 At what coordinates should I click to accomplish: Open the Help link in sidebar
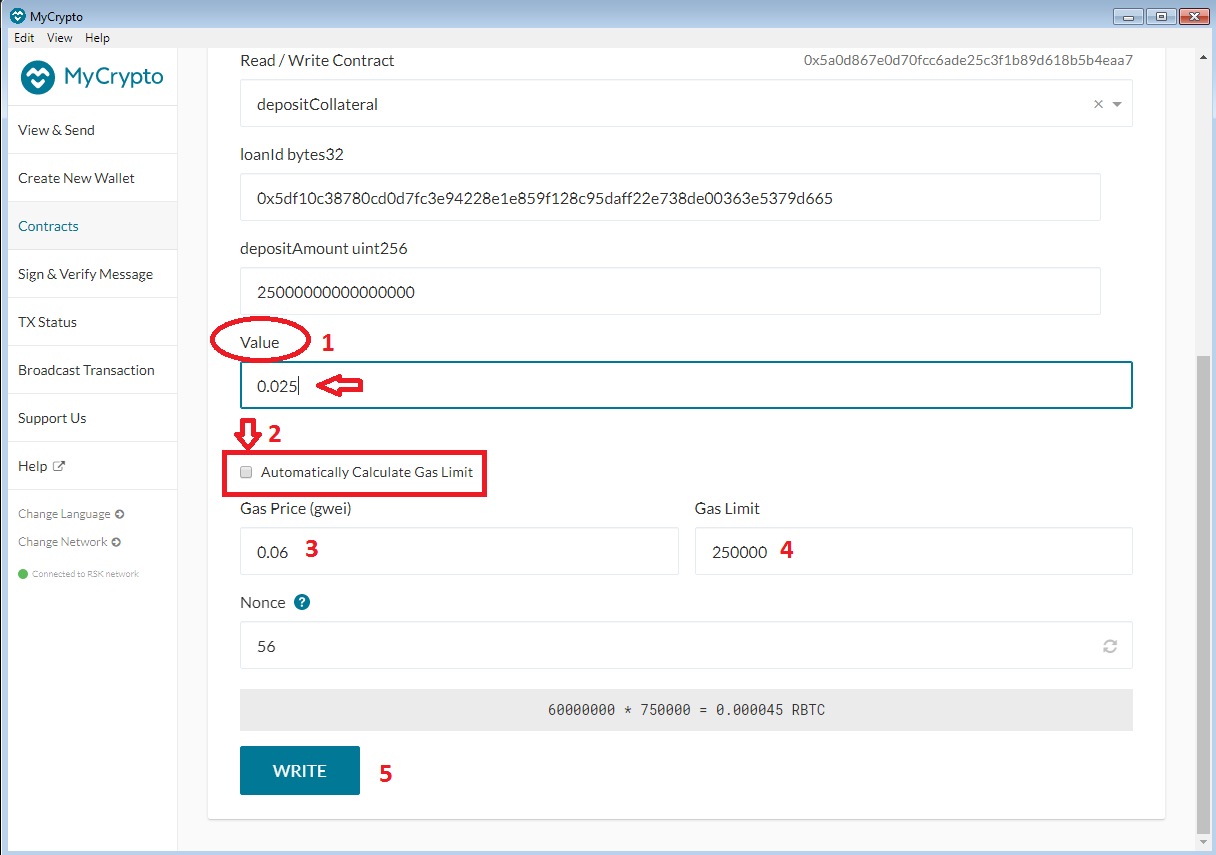point(92,466)
